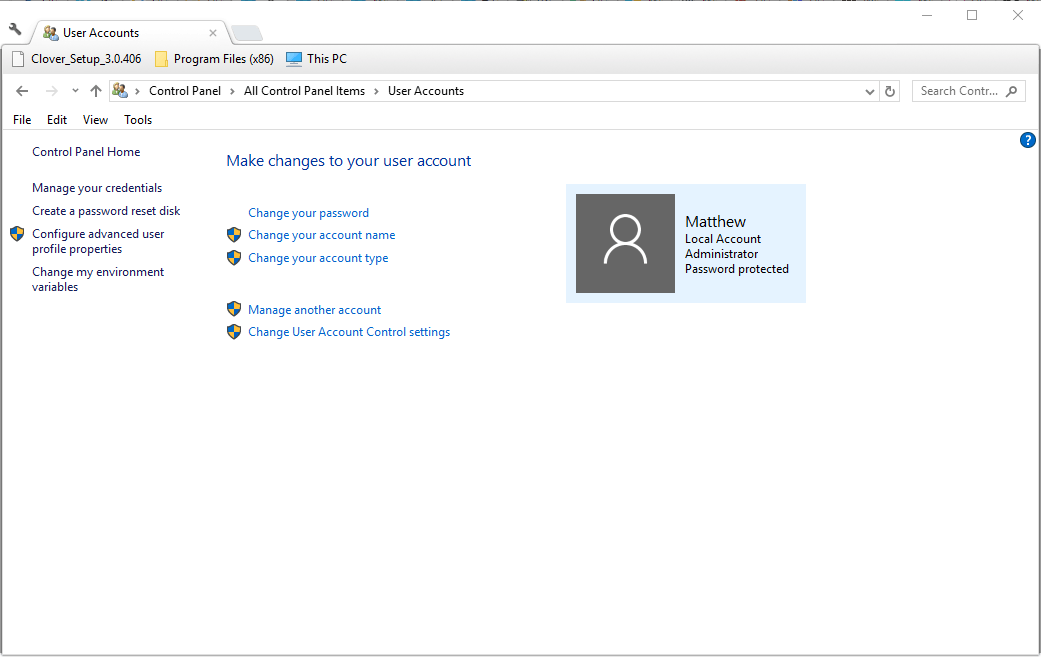The image size is (1041, 657).
Task: Go back with the back arrow
Action: 22,91
